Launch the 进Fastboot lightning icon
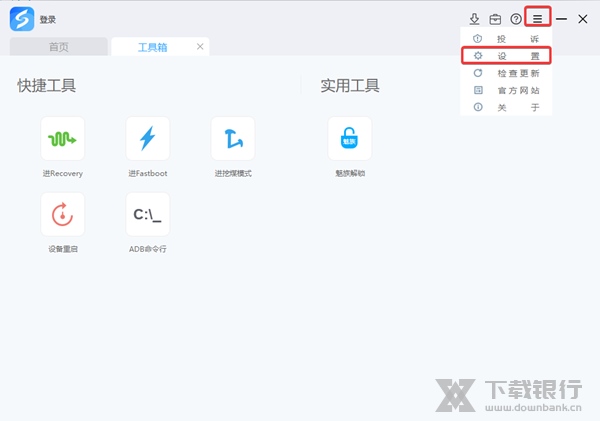This screenshot has width=600, height=421. tap(147, 139)
